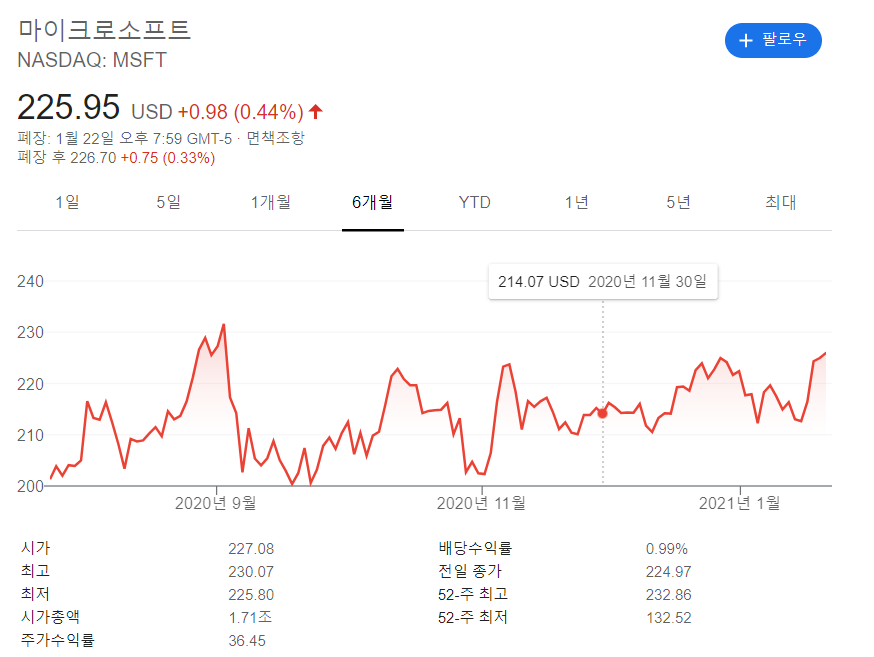This screenshot has height=657, width=874.
Task: Click the 배당수익률 value 0.99%
Action: [x=667, y=549]
